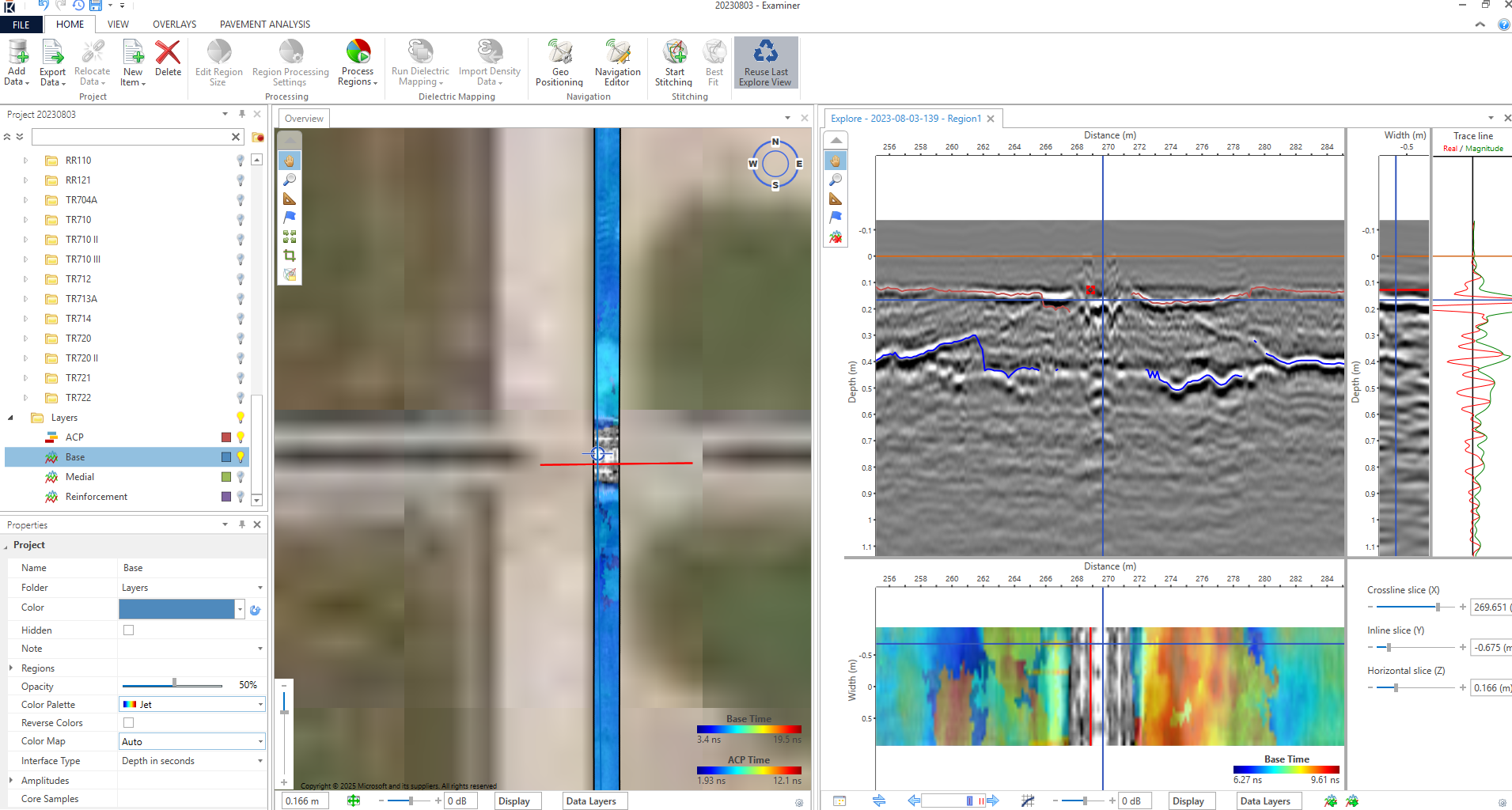Image resolution: width=1512 pixels, height=810 pixels.
Task: Click the Inline slice value field
Action: point(1491,647)
